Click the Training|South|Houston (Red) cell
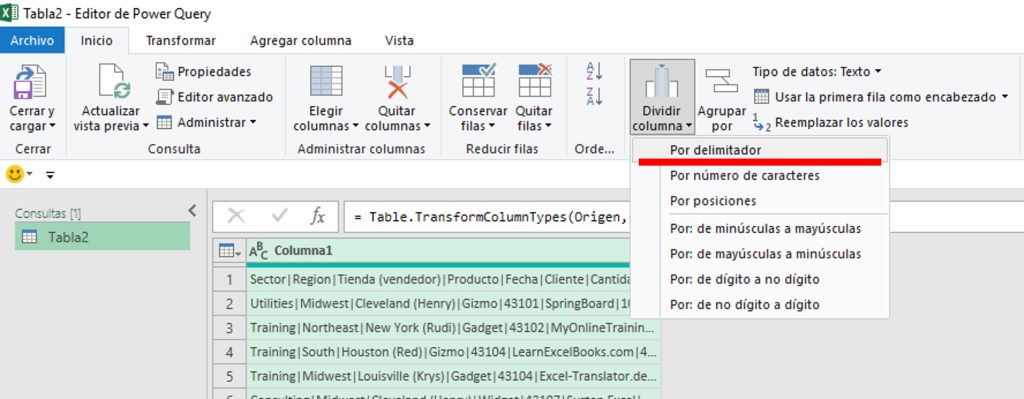1024x399 pixels. [454, 352]
